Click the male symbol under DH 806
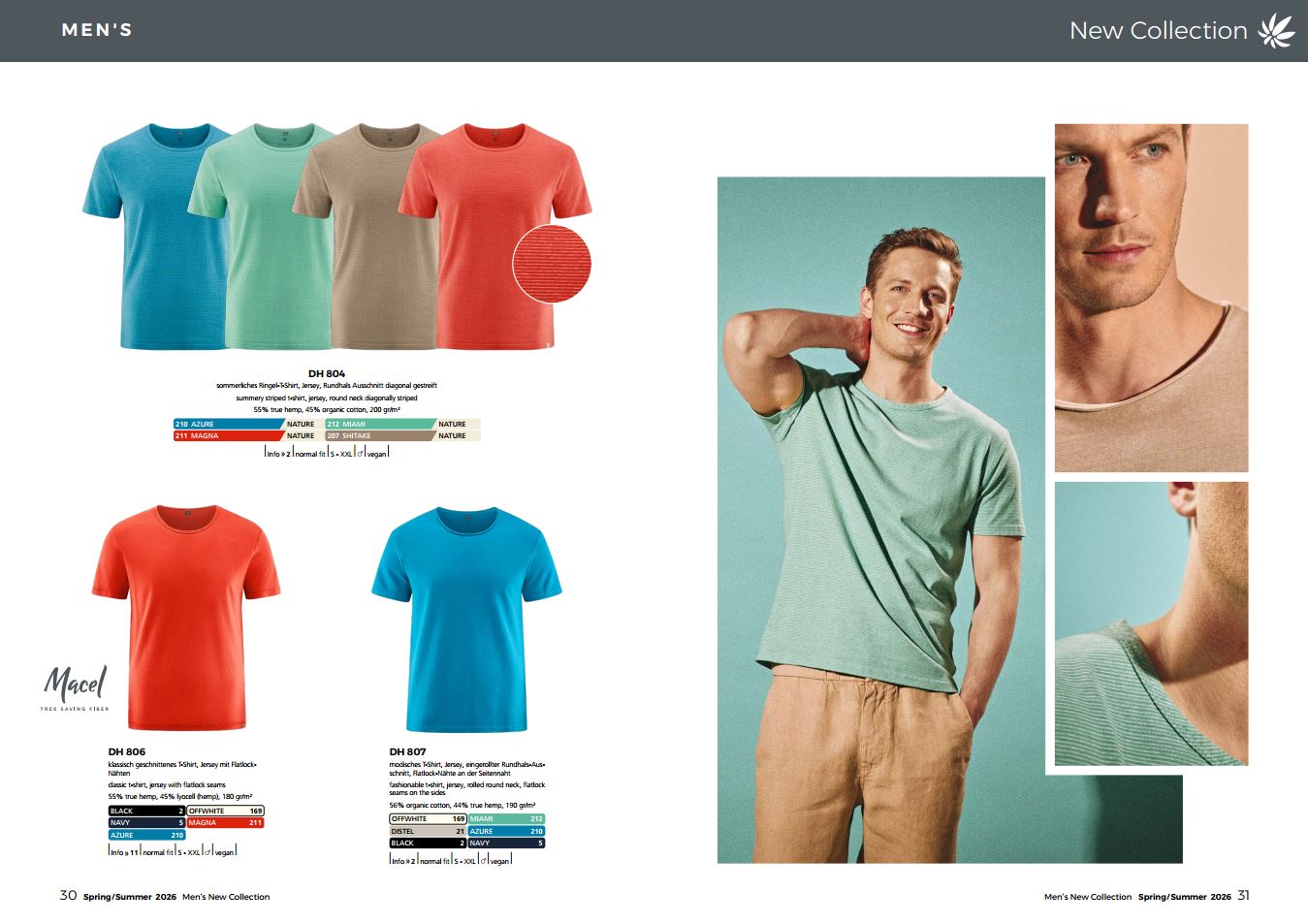 207,852
